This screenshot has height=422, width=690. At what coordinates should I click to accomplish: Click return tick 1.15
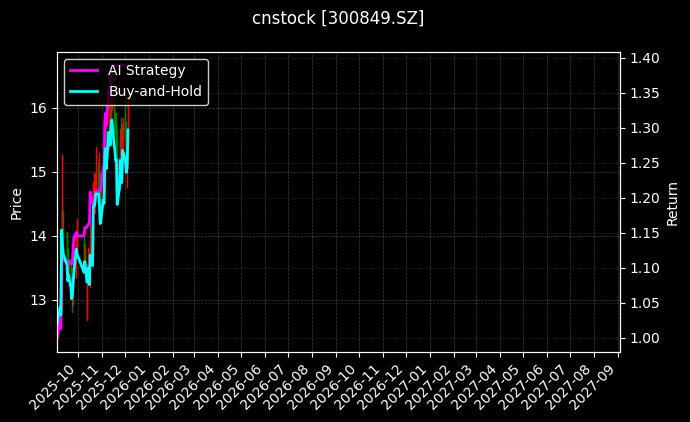point(645,233)
